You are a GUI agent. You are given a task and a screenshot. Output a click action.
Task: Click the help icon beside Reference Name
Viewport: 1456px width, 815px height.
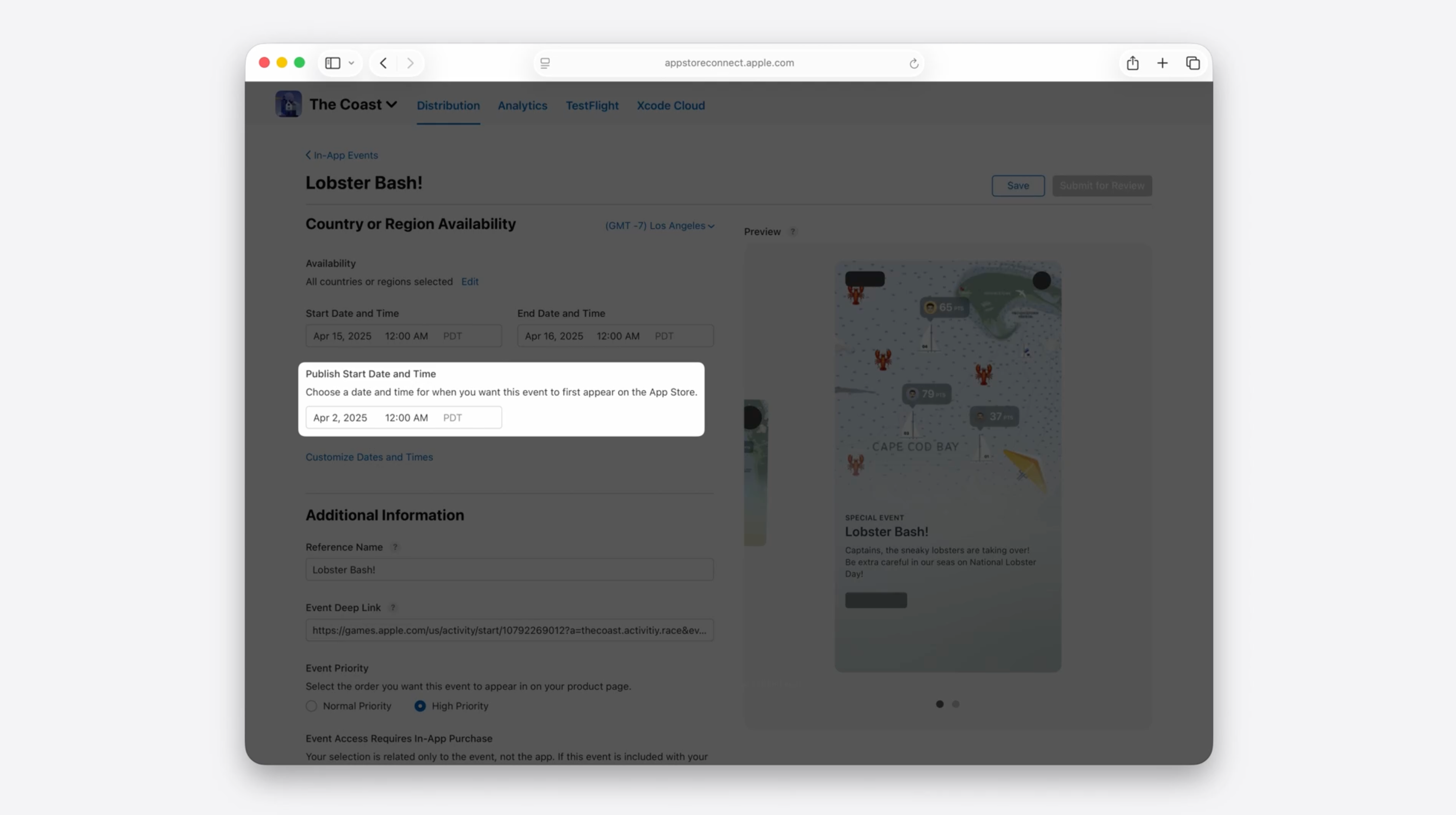(395, 547)
